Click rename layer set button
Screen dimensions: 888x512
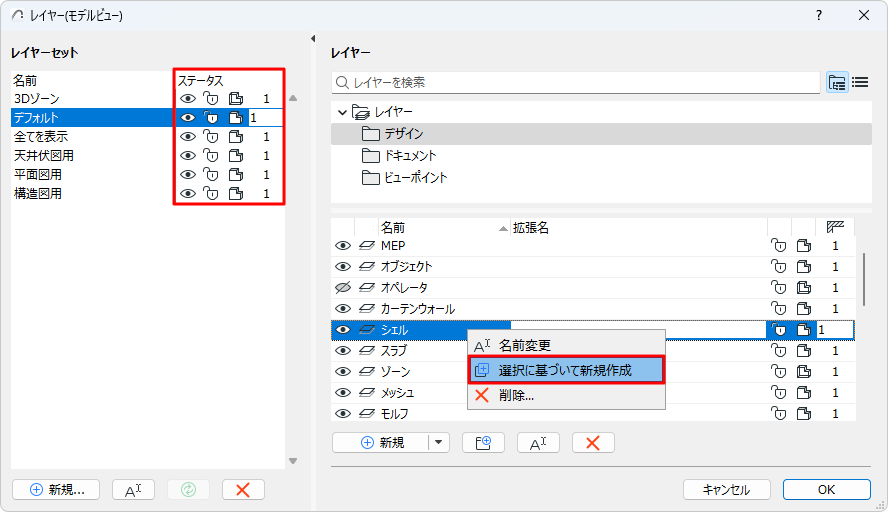click(x=133, y=490)
